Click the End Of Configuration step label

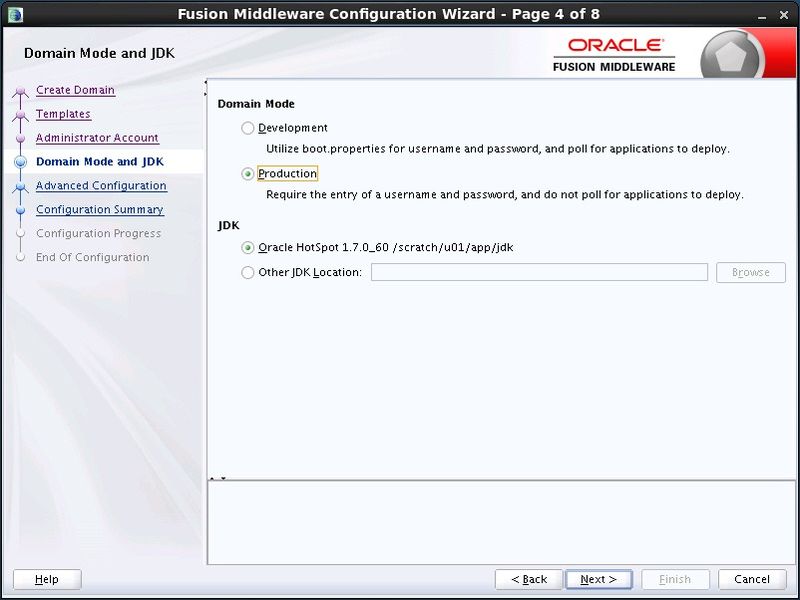(x=92, y=257)
